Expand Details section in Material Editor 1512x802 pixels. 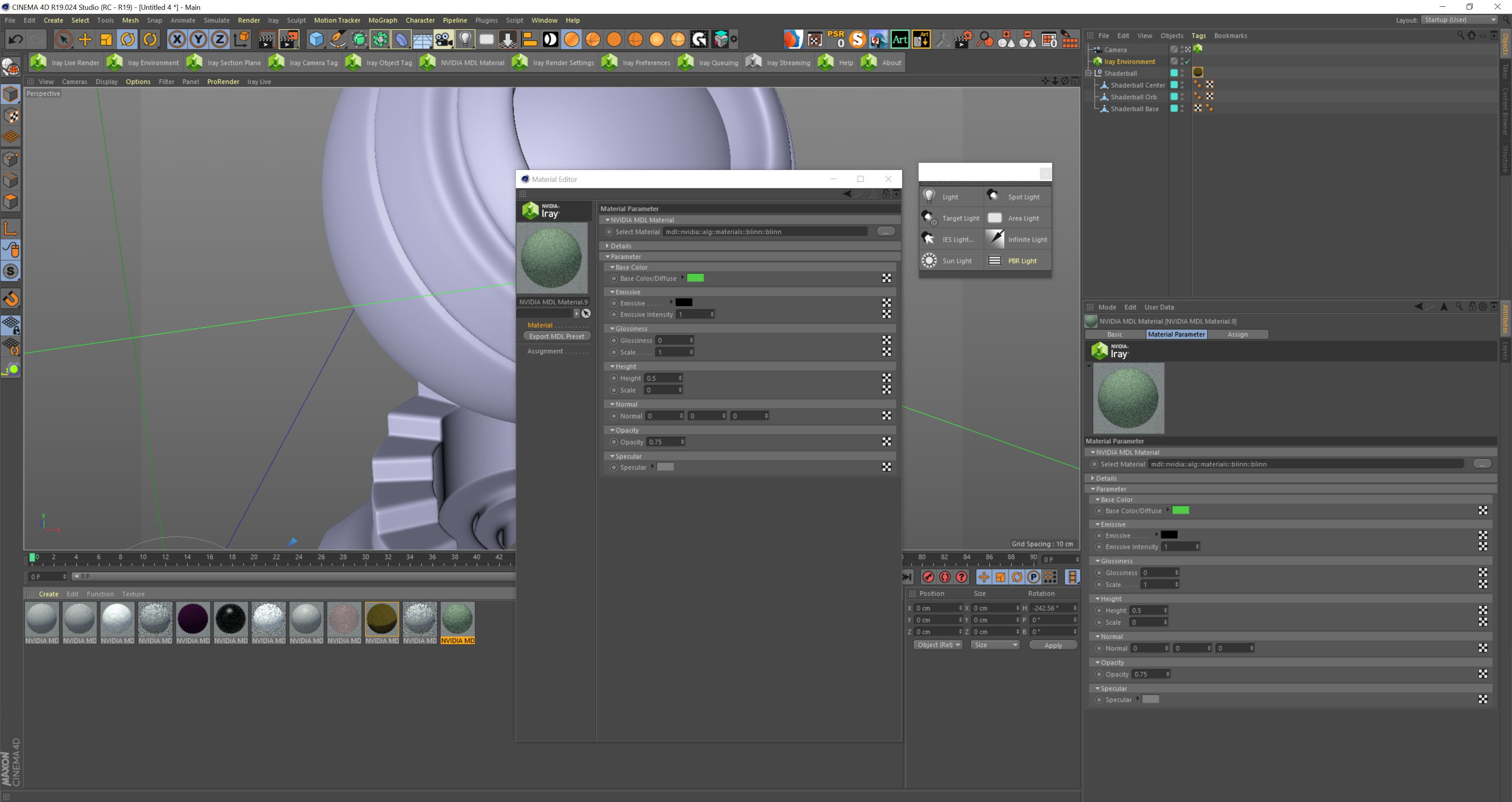point(607,246)
